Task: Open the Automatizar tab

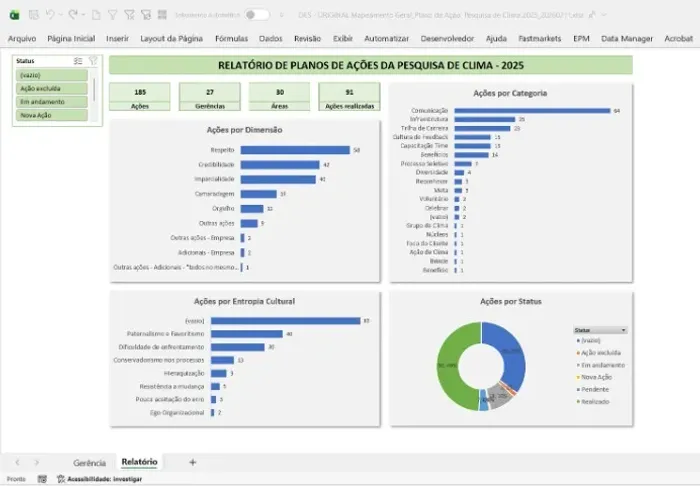Action: (x=387, y=38)
